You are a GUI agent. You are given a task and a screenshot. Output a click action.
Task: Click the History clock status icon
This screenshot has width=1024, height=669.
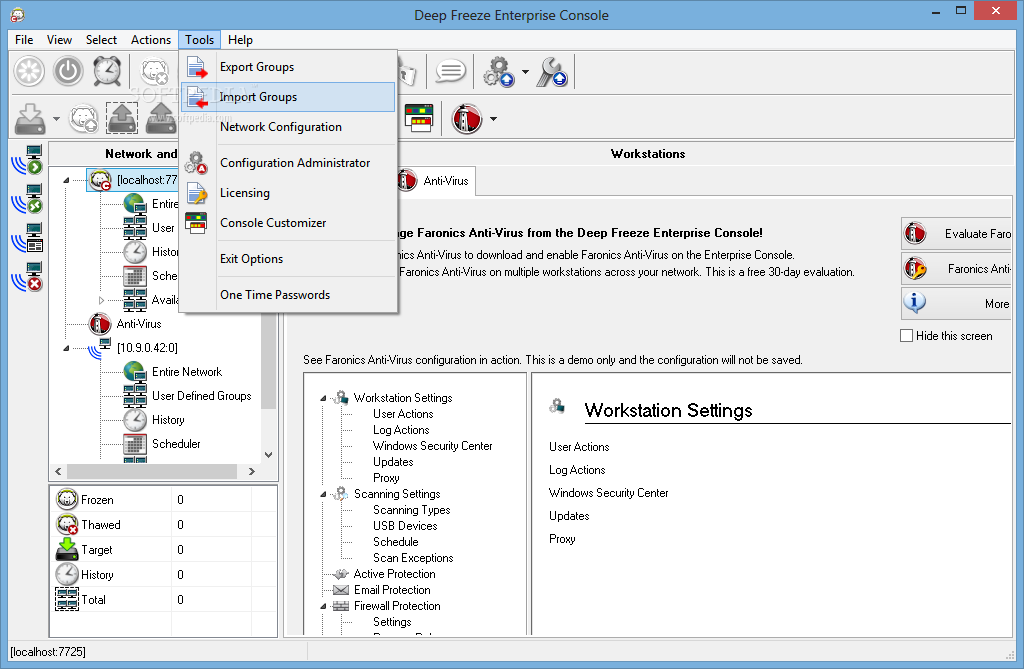(67, 574)
